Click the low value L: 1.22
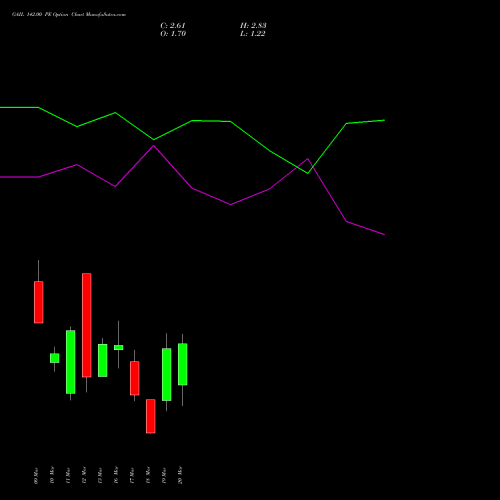500x500 pixels. (253, 33)
